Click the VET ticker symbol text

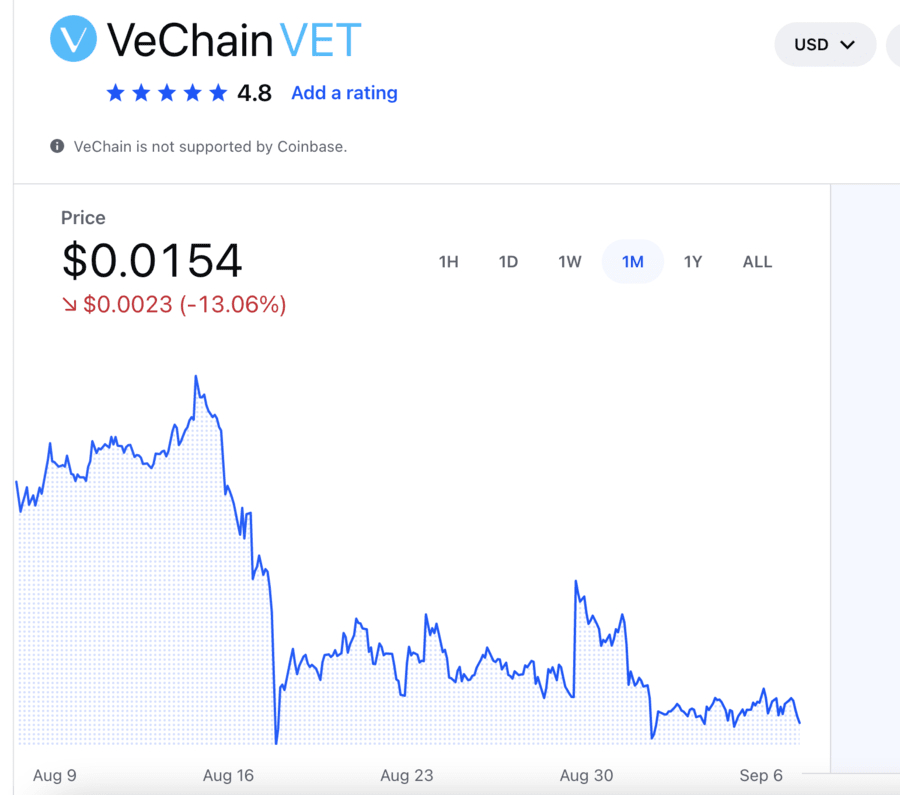click(321, 40)
